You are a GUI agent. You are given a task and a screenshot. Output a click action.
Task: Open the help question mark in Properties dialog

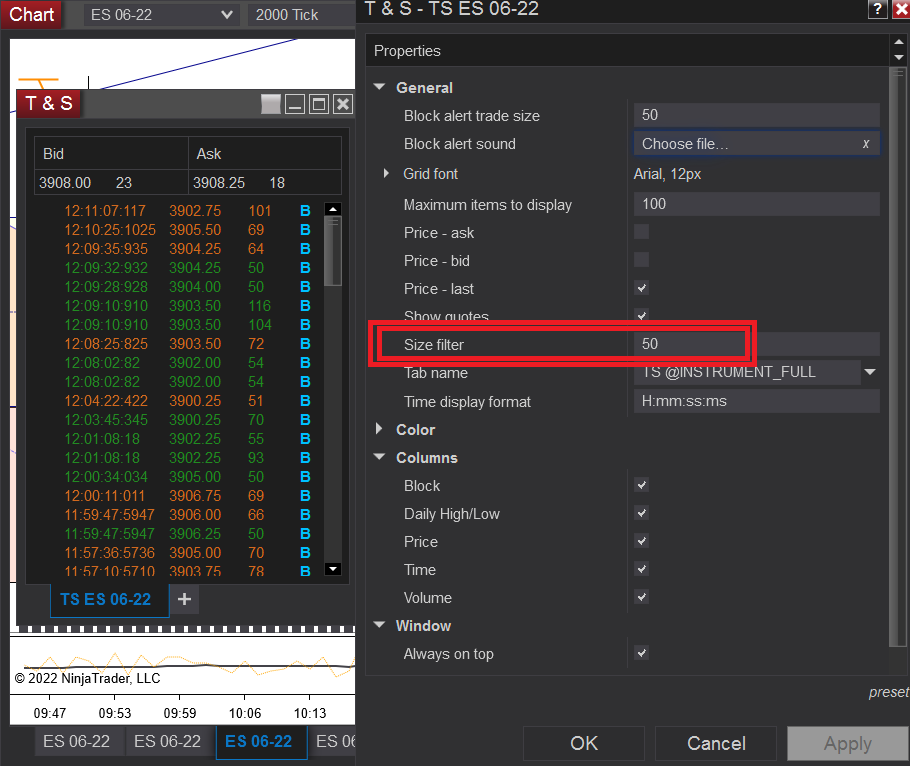click(877, 9)
